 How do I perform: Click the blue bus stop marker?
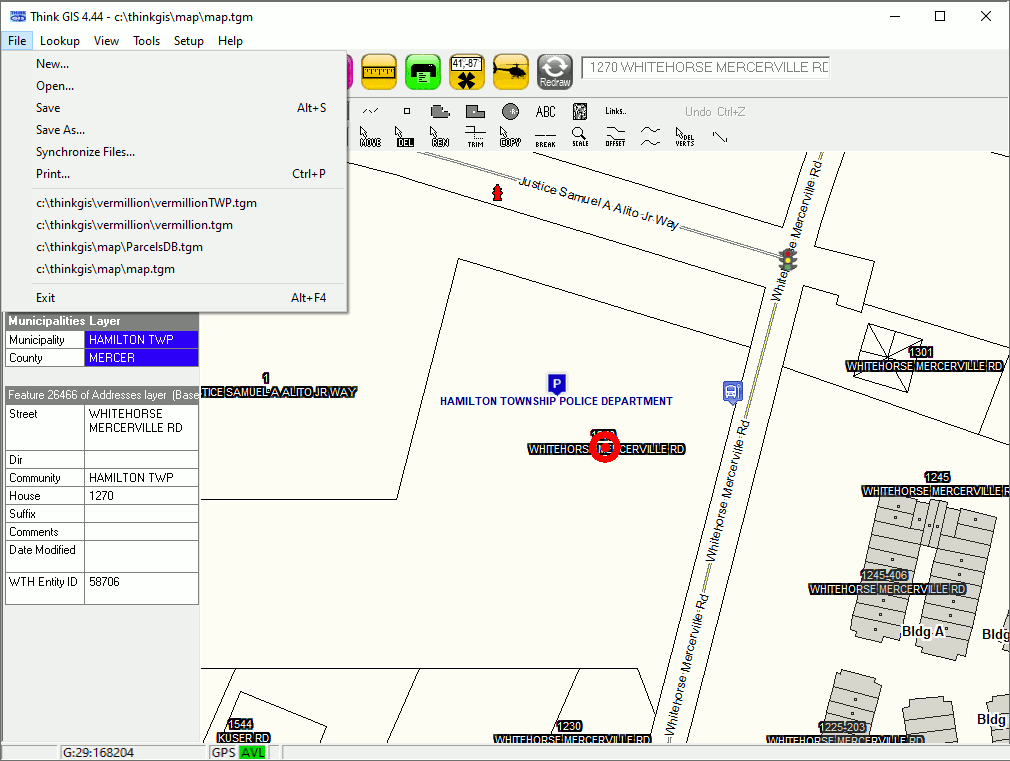(x=732, y=392)
